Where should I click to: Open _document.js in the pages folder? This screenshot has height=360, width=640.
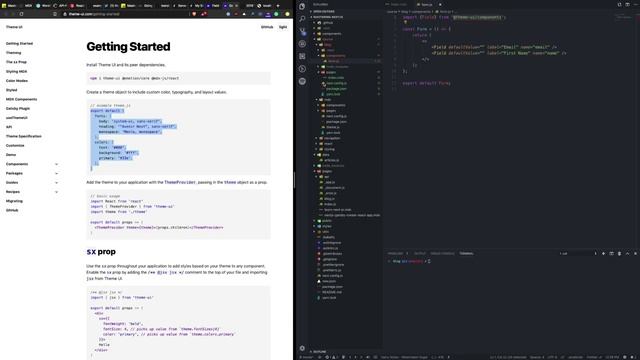(x=335, y=188)
